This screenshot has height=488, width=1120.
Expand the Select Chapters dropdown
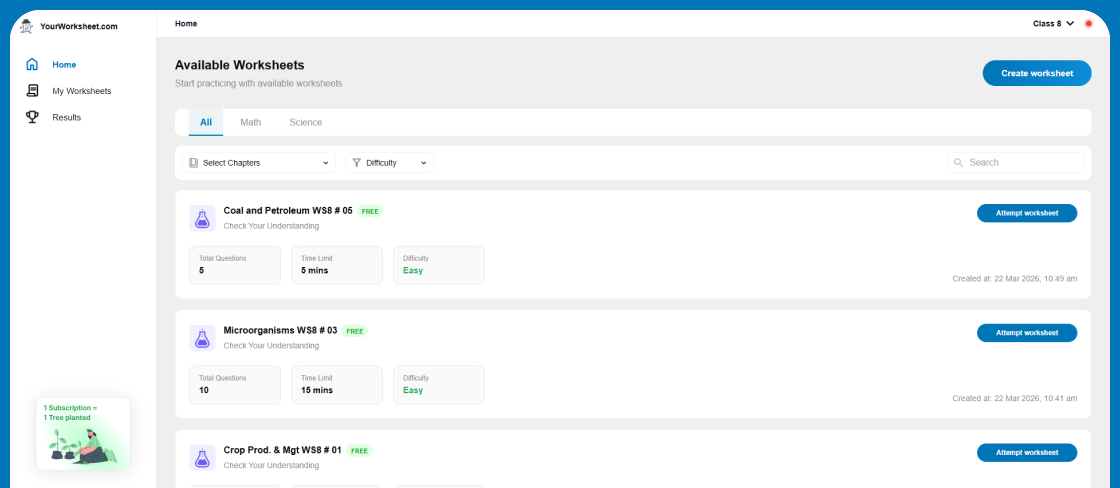point(259,163)
